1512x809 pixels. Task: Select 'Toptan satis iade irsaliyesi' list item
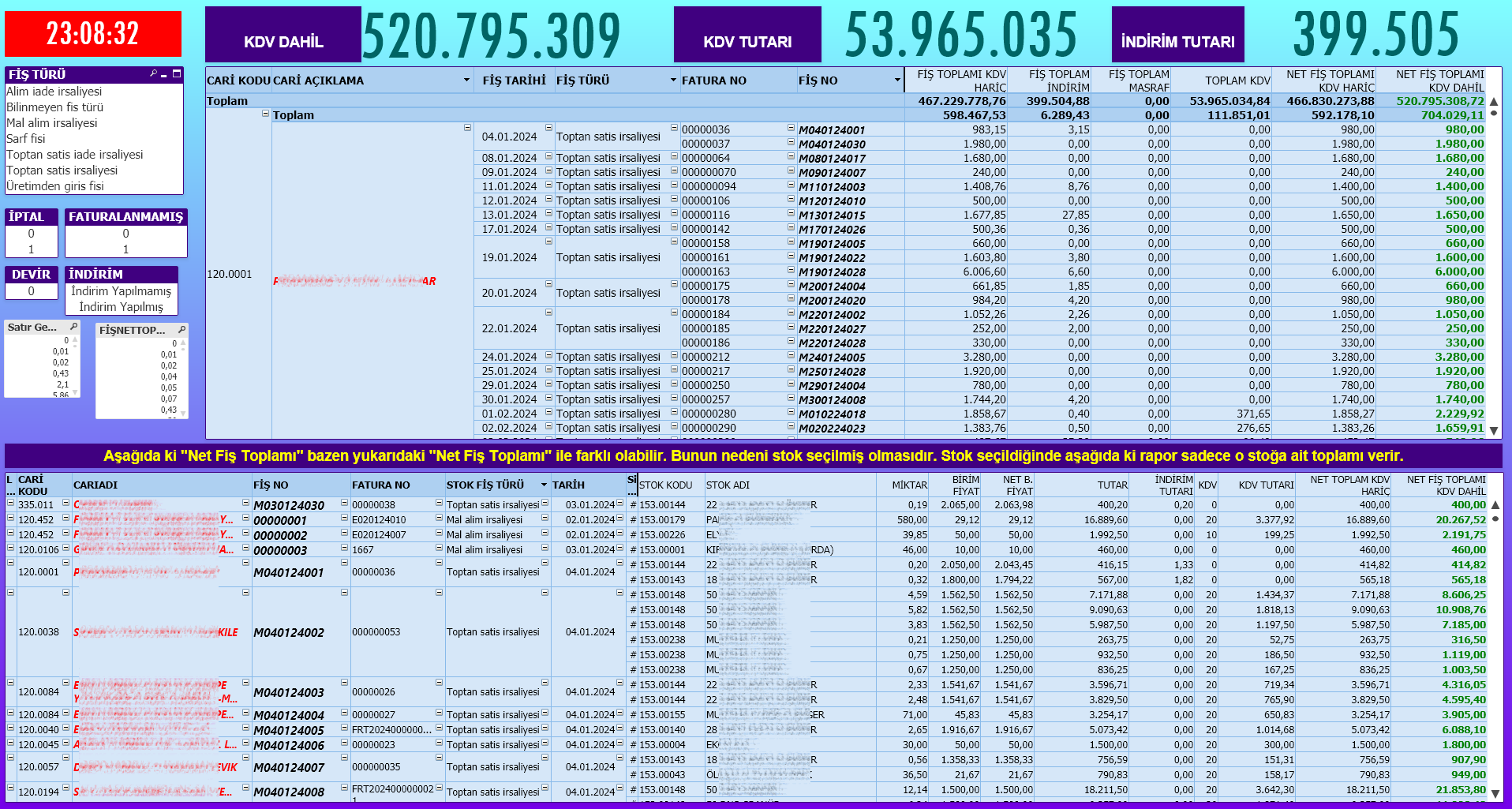[x=75, y=155]
